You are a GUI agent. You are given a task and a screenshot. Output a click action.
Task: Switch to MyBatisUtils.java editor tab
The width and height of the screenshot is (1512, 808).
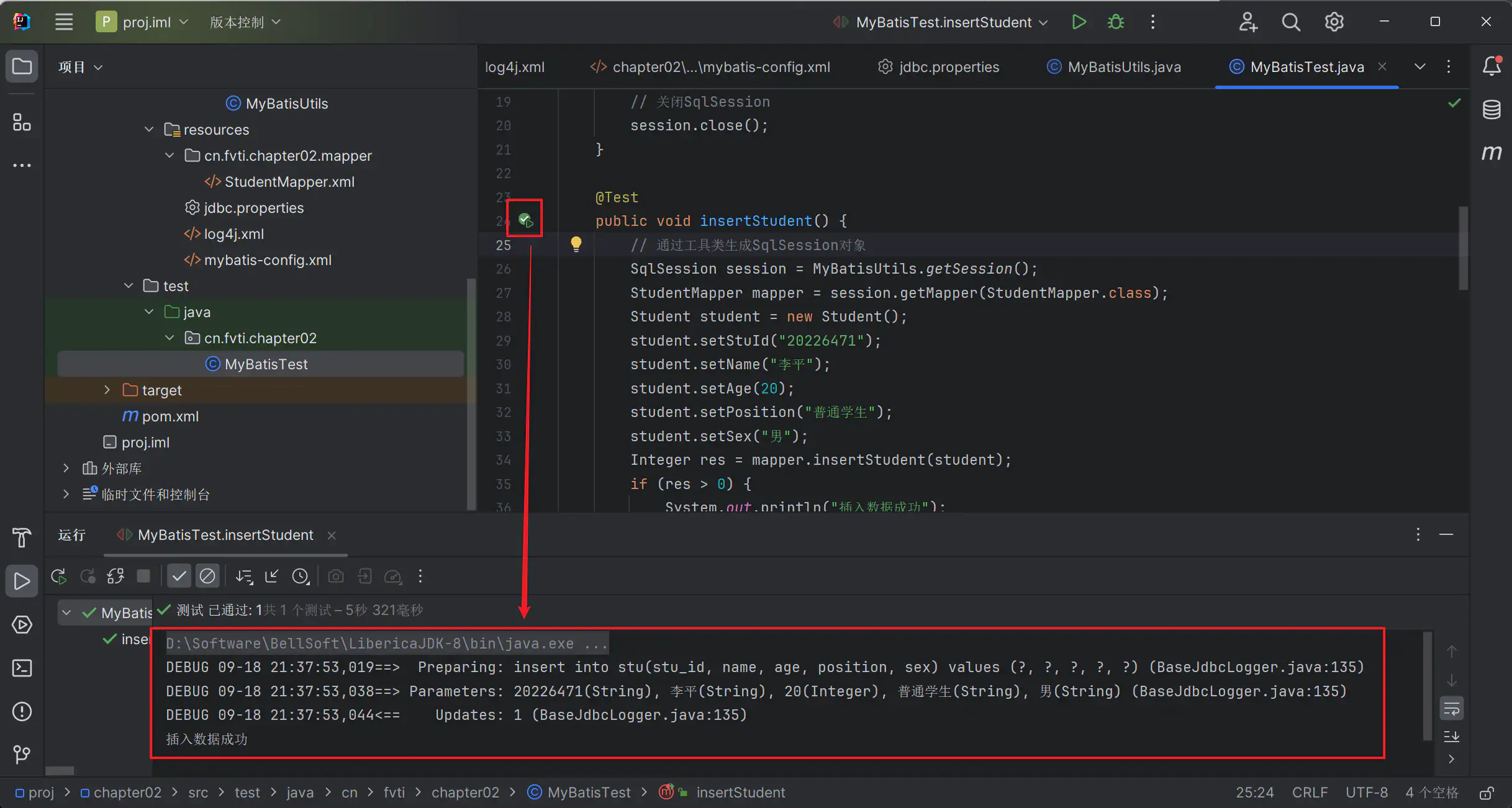click(x=1113, y=67)
